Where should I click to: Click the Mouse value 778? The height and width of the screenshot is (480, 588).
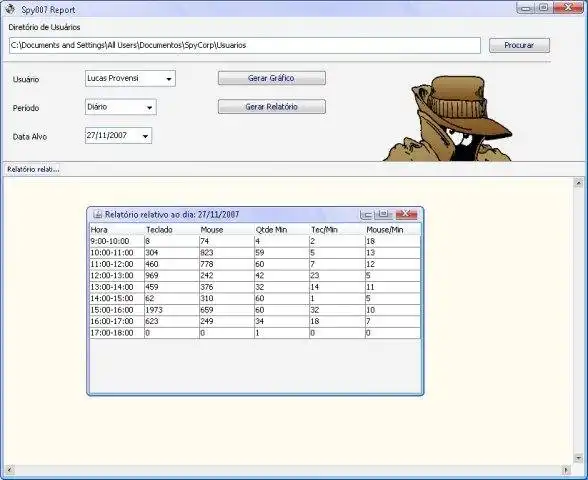coord(227,264)
